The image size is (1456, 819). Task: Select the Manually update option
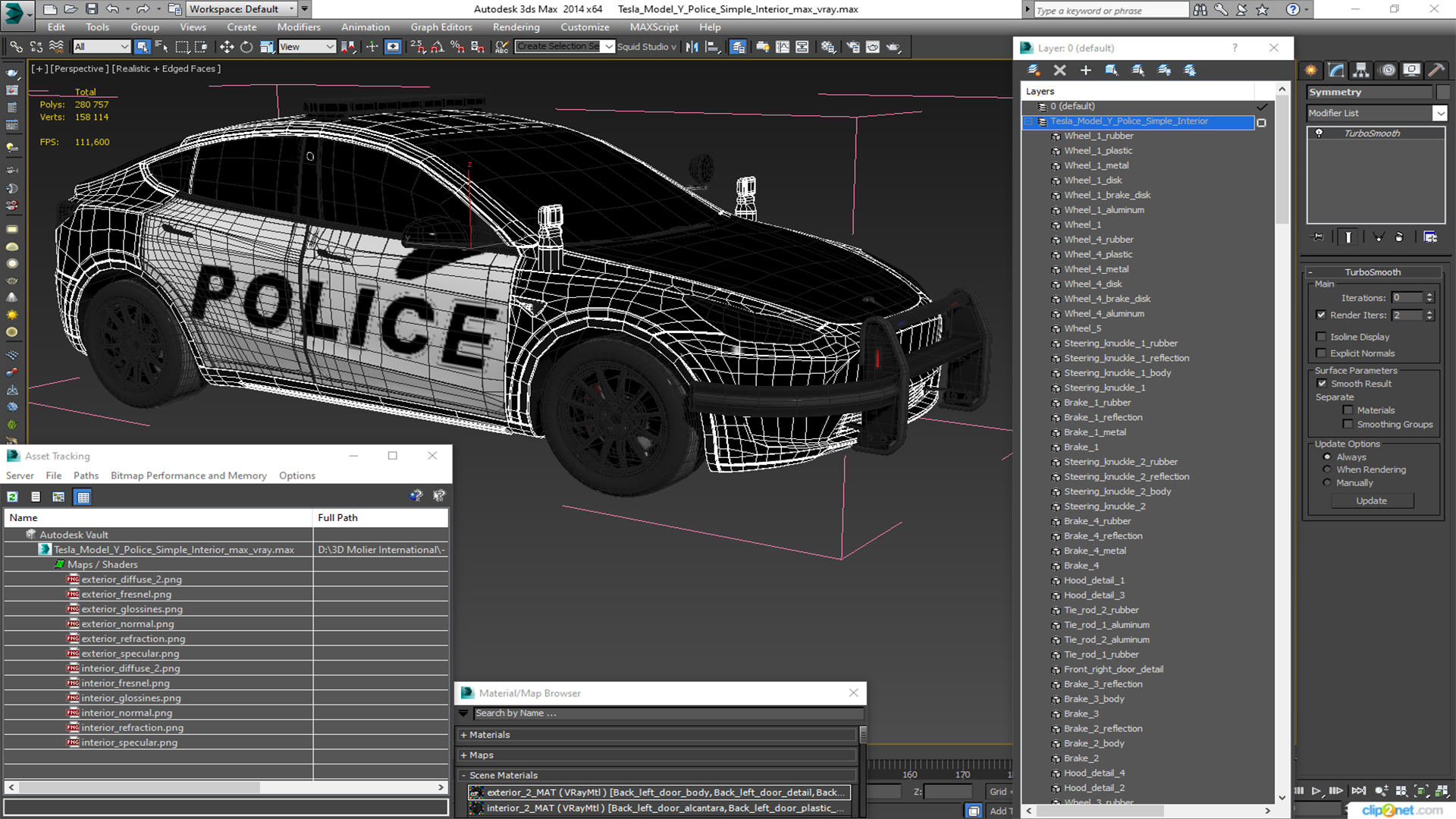click(1327, 483)
